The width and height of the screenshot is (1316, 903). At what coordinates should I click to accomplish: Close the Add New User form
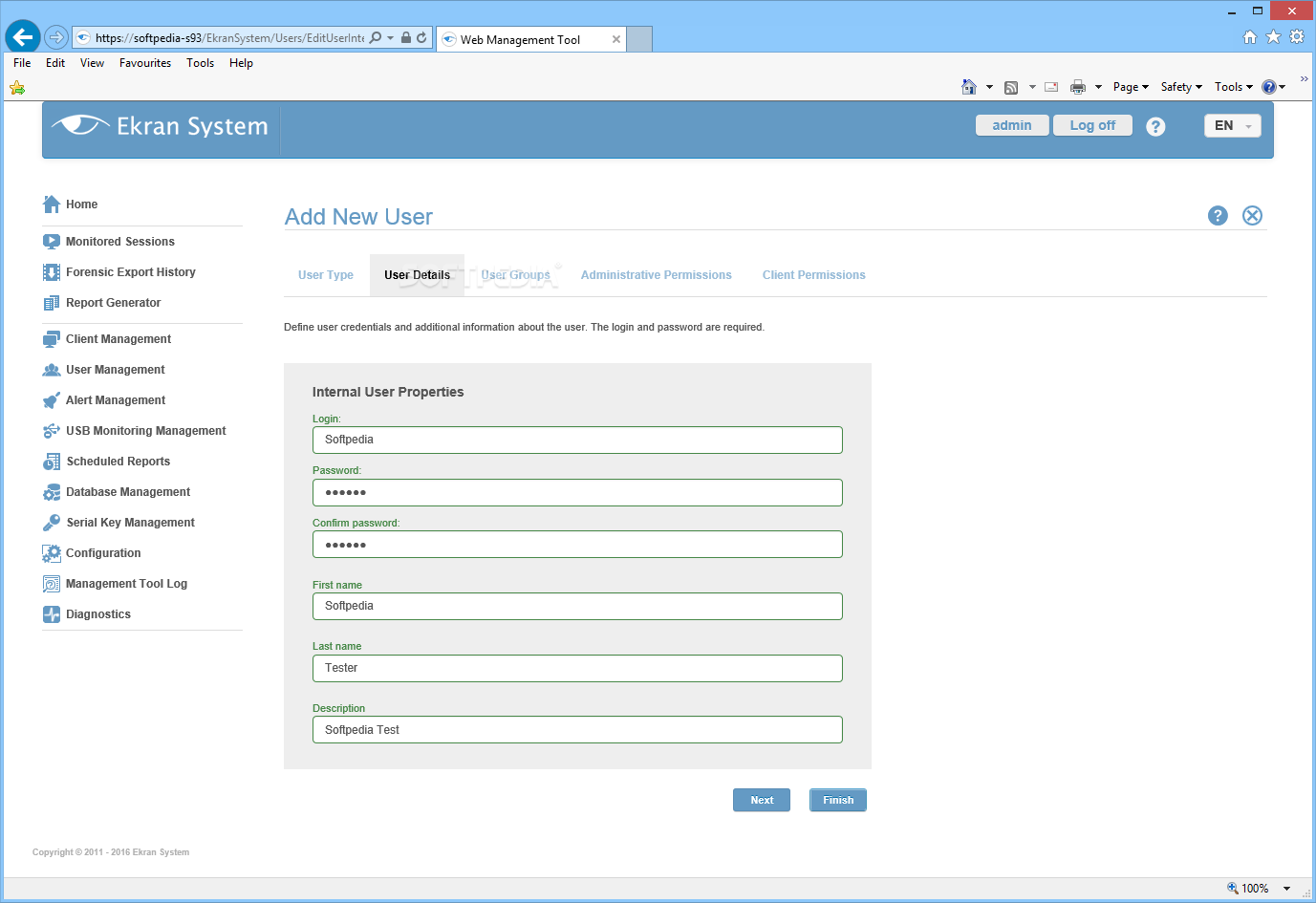[1252, 215]
